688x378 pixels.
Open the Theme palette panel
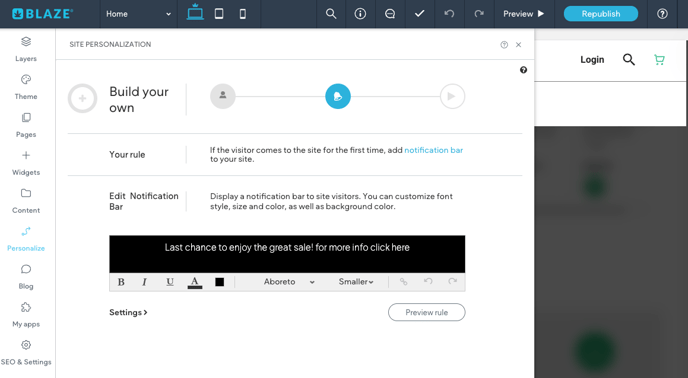click(26, 87)
